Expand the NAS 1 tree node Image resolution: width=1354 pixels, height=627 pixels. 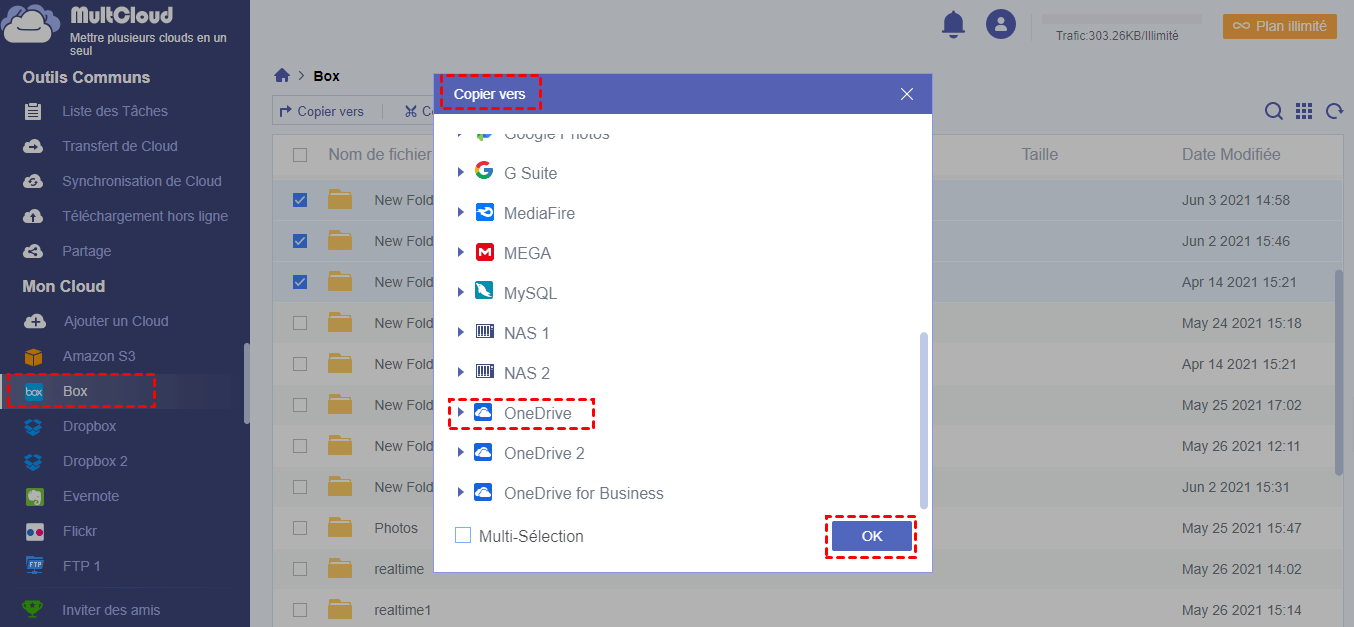[461, 332]
